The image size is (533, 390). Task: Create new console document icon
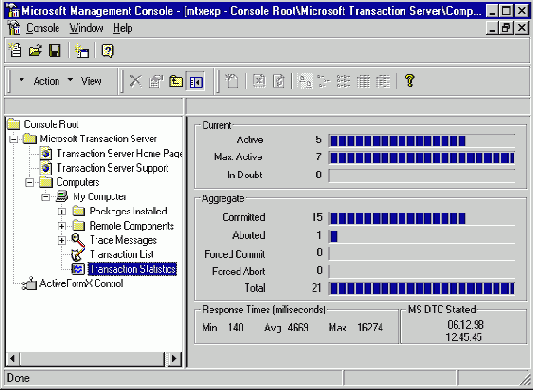pyautogui.click(x=15, y=50)
